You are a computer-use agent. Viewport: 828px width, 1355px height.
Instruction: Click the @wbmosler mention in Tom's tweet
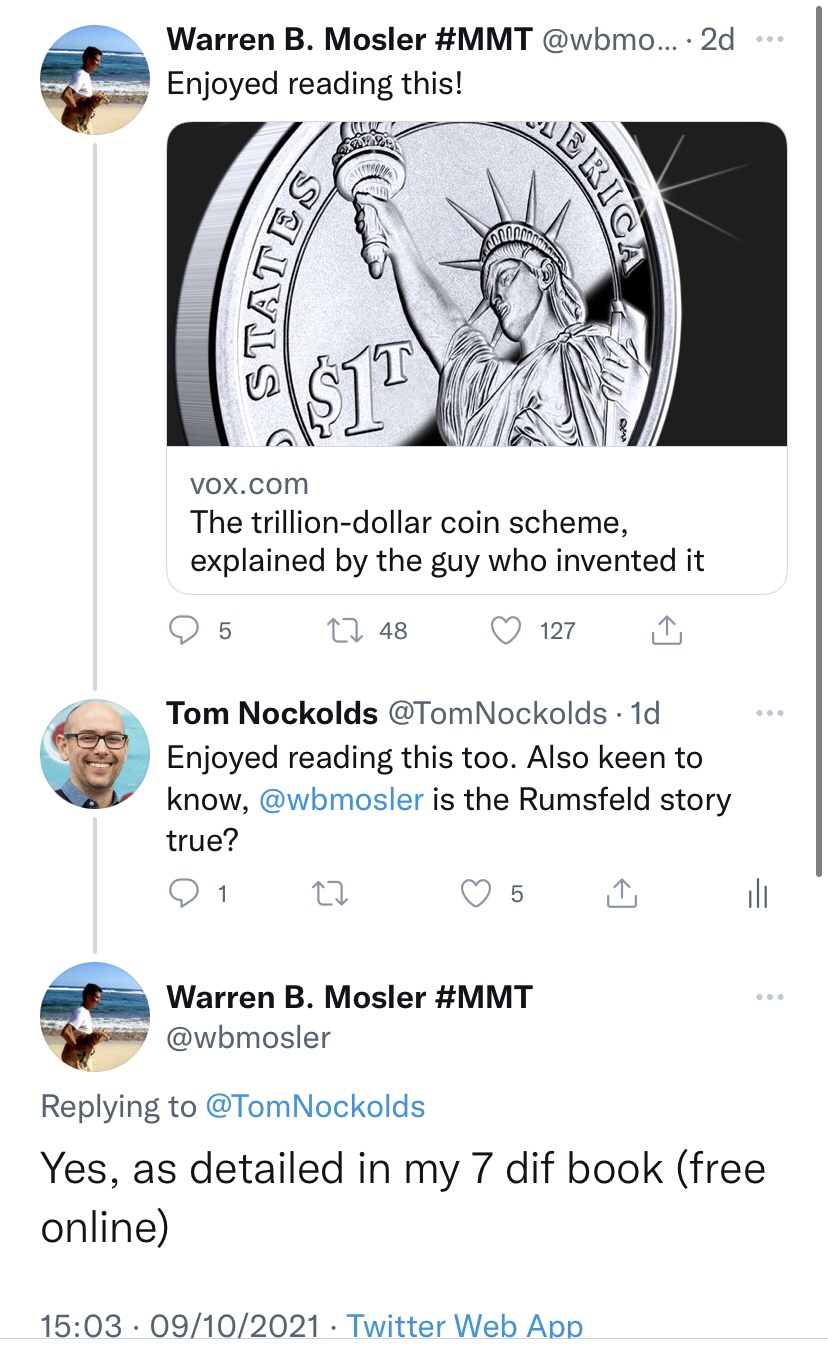tap(340, 800)
